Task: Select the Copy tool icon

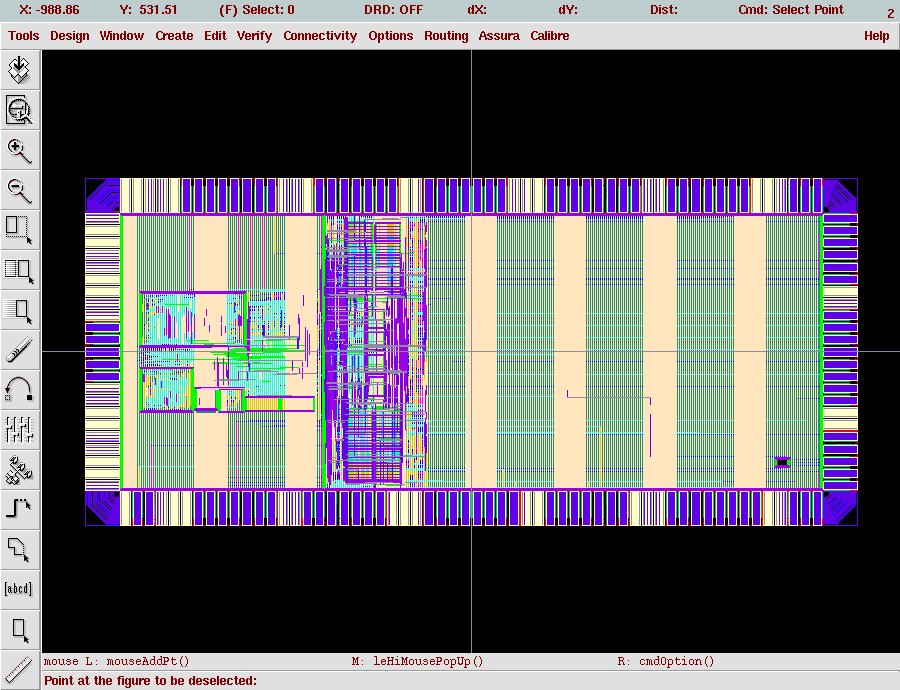Action: tap(20, 269)
